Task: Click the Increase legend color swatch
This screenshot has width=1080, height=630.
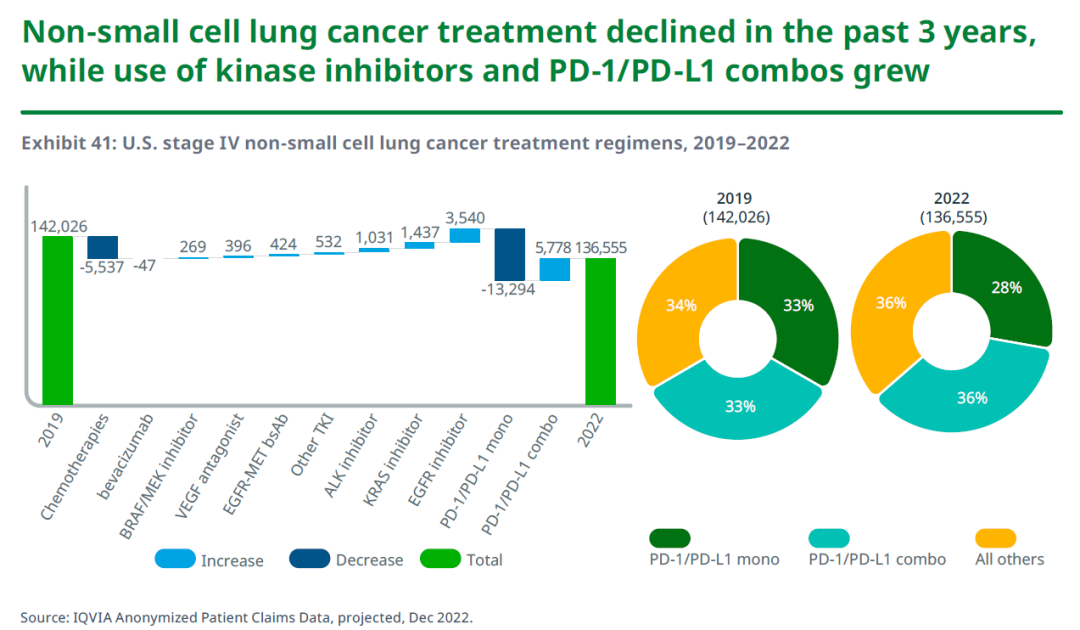Action: point(175,559)
